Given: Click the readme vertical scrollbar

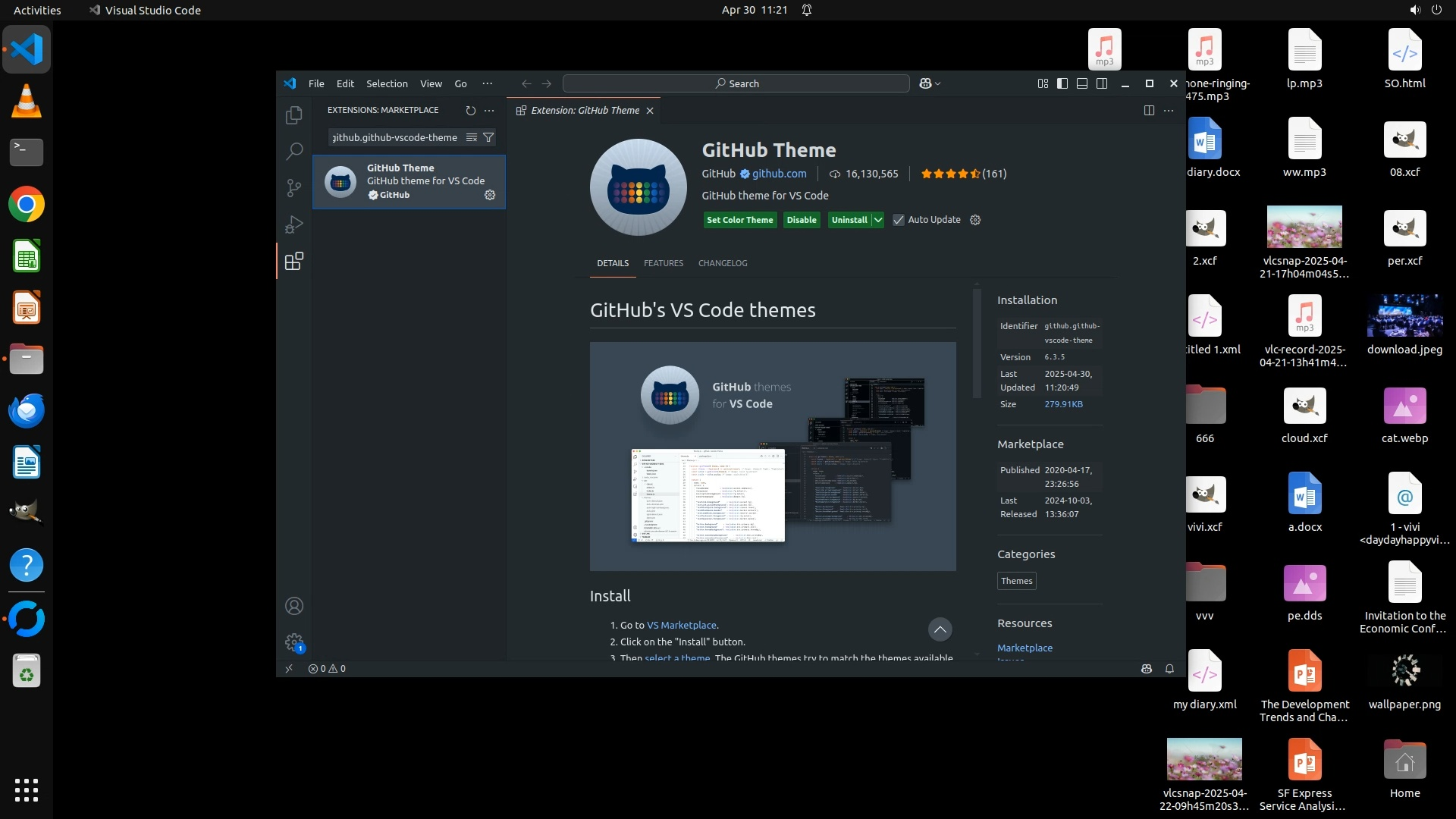Looking at the screenshot, I should (977, 341).
